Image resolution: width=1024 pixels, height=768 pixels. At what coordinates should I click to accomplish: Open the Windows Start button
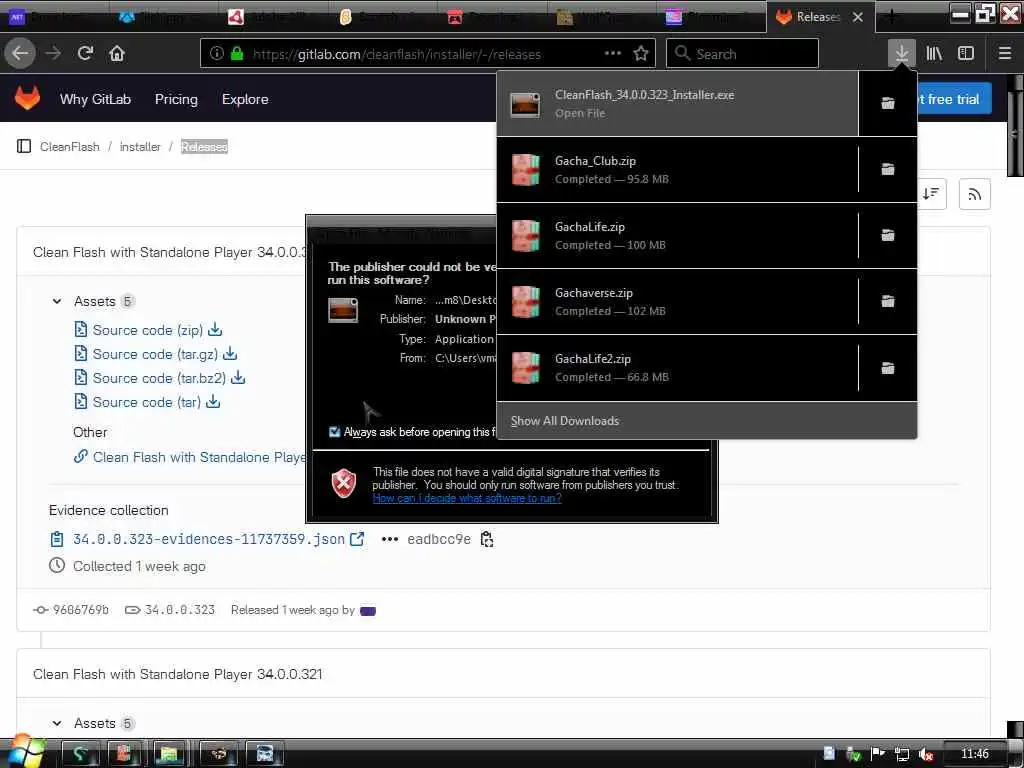coord(25,752)
